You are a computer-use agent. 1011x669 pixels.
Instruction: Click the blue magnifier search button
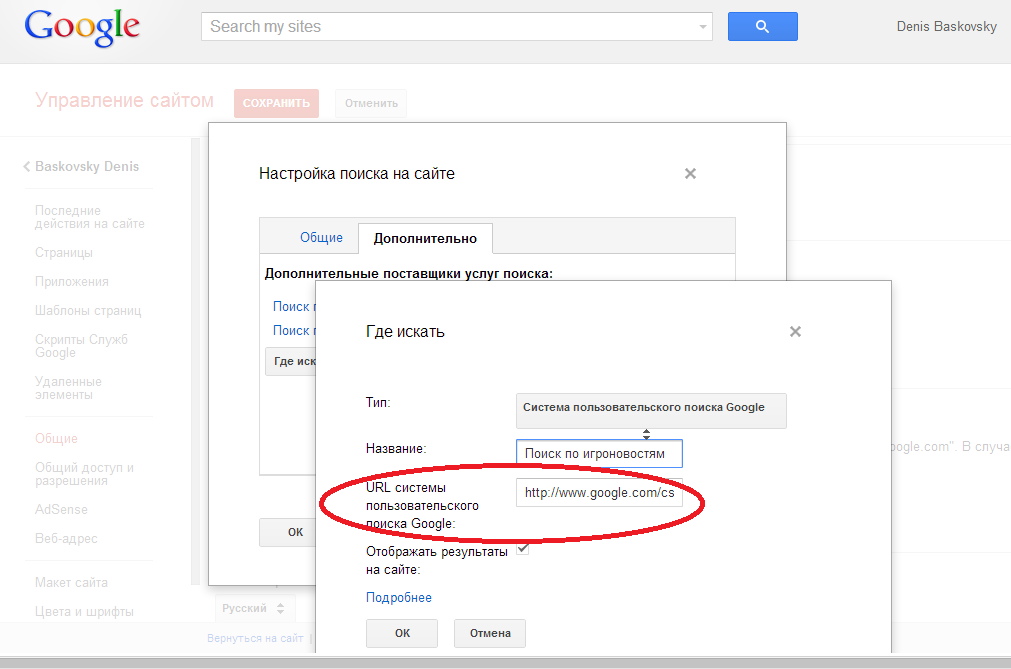[763, 26]
